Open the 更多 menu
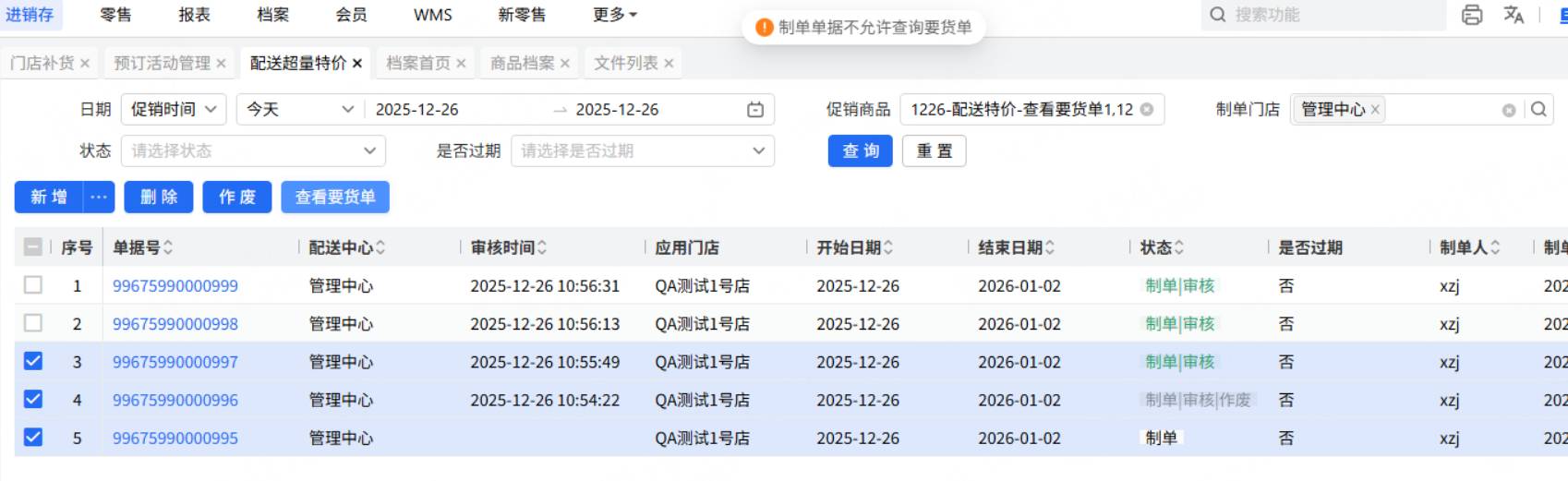Screen dimensions: 1568x481 615,15
